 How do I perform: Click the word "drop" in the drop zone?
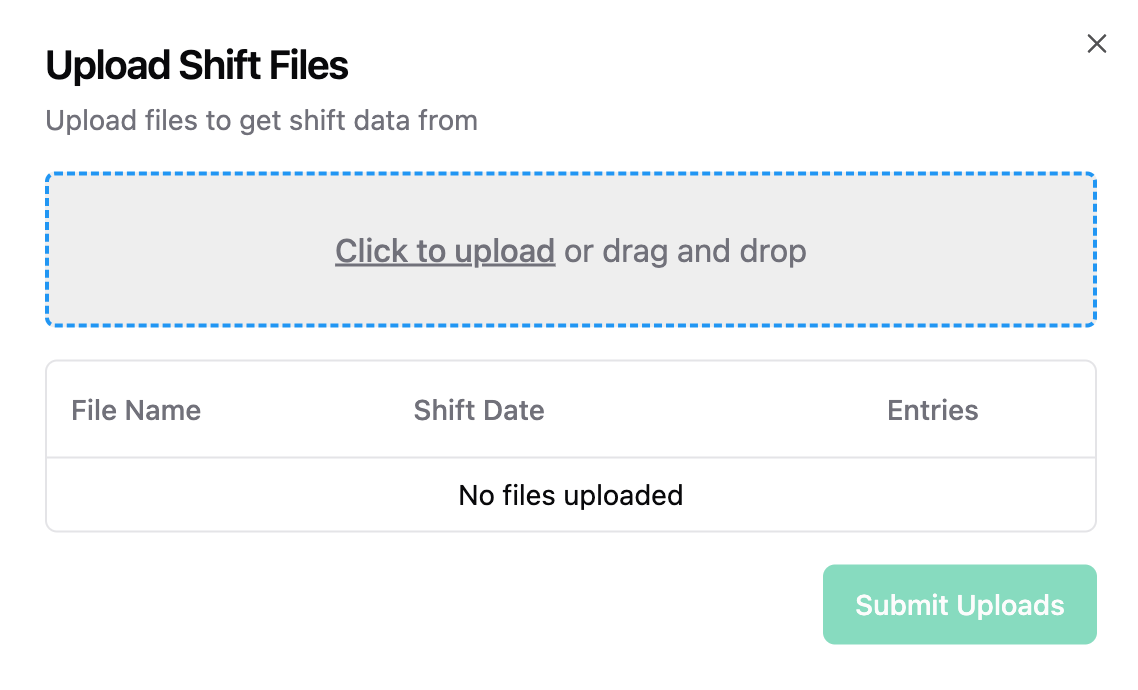click(x=773, y=251)
